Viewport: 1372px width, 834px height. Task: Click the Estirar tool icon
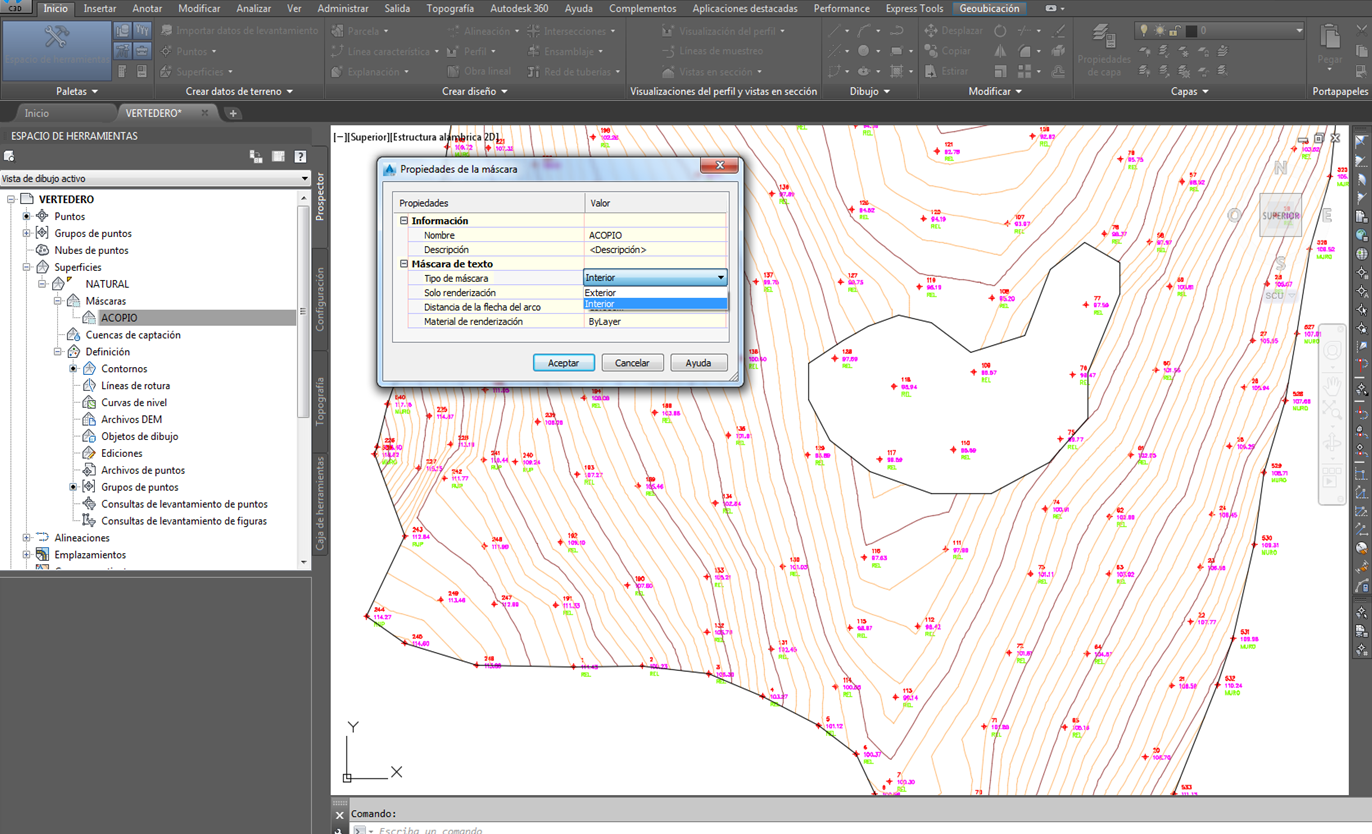pyautogui.click(x=931, y=70)
